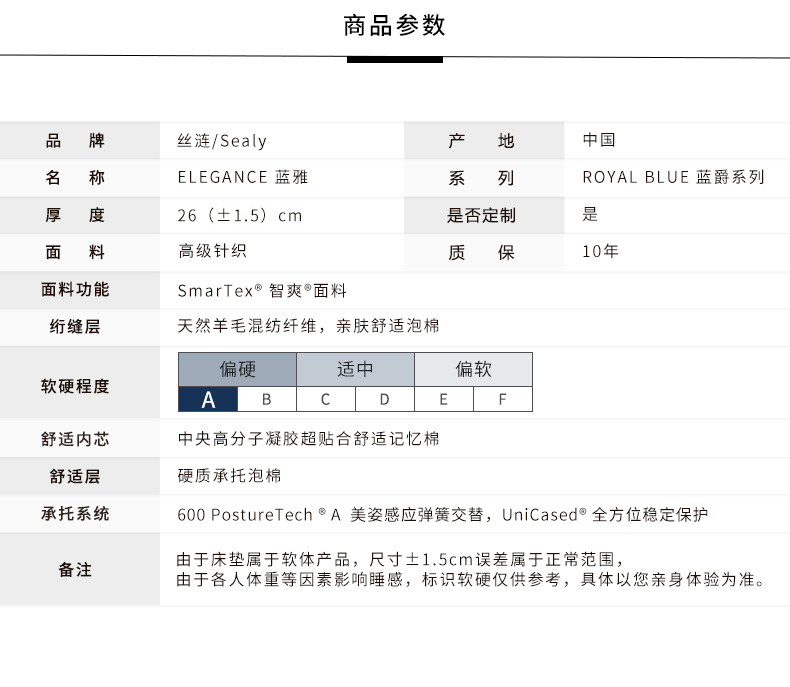
Task: Click 600 PostureTech support system text
Action: tap(442, 515)
